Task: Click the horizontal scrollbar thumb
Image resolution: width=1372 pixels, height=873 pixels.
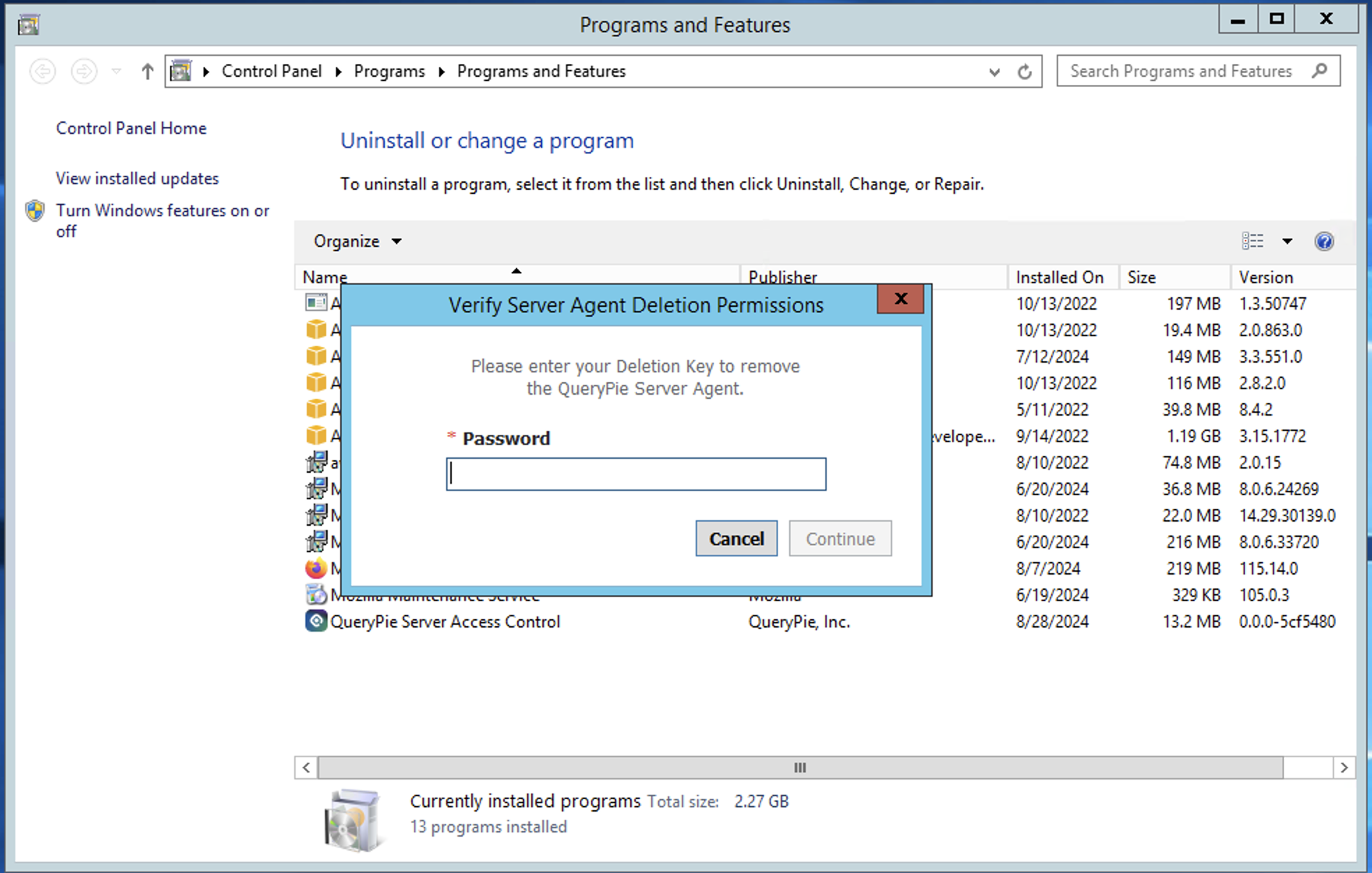Action: (x=800, y=768)
